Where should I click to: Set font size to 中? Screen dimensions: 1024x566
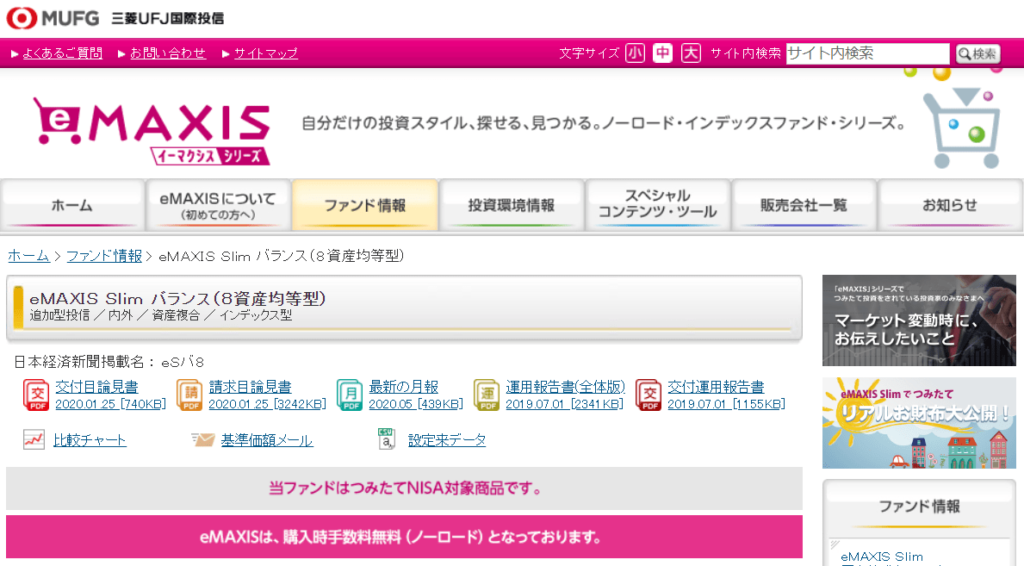point(663,53)
